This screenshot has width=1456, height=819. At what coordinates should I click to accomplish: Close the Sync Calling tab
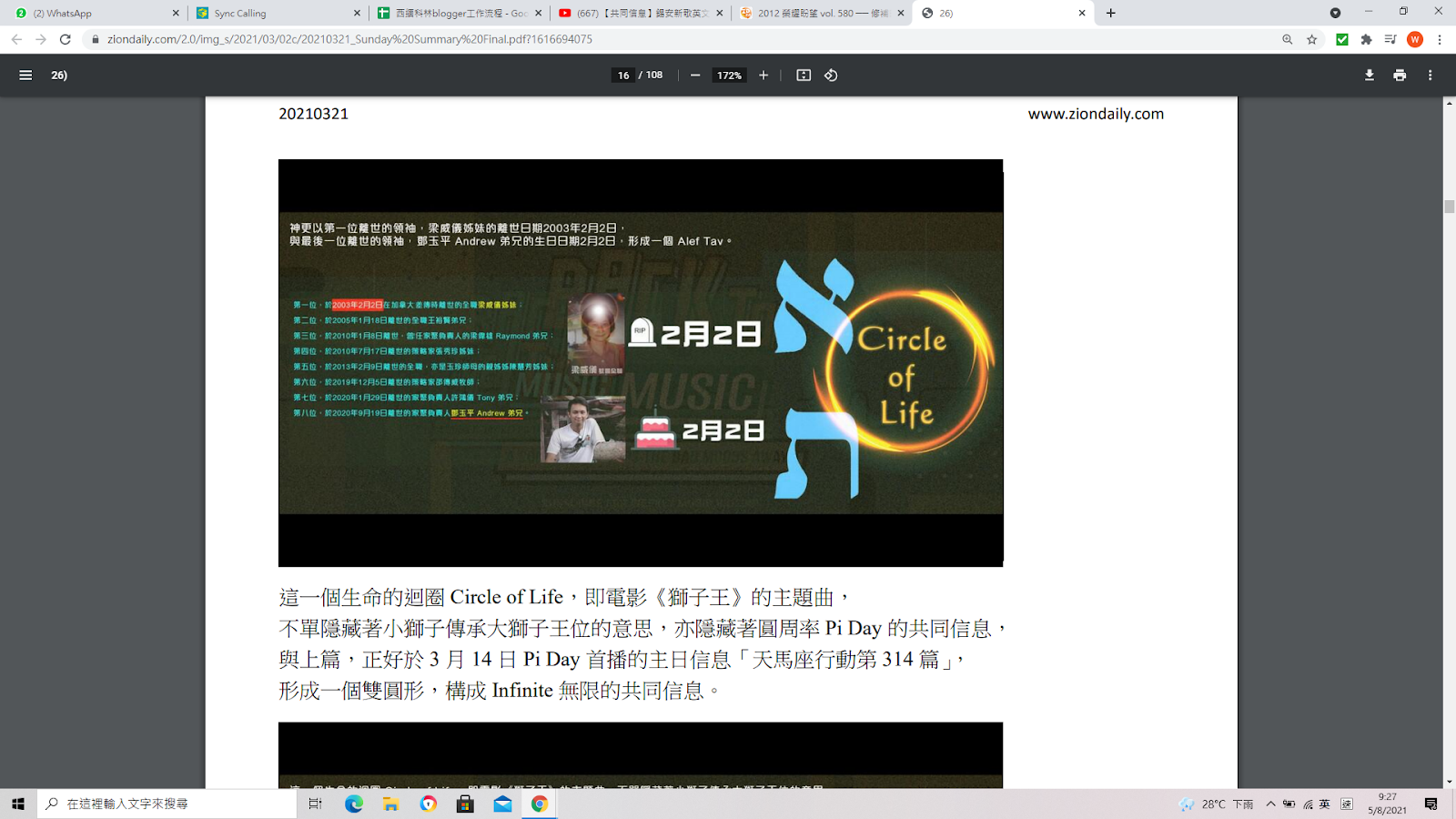pos(357,13)
